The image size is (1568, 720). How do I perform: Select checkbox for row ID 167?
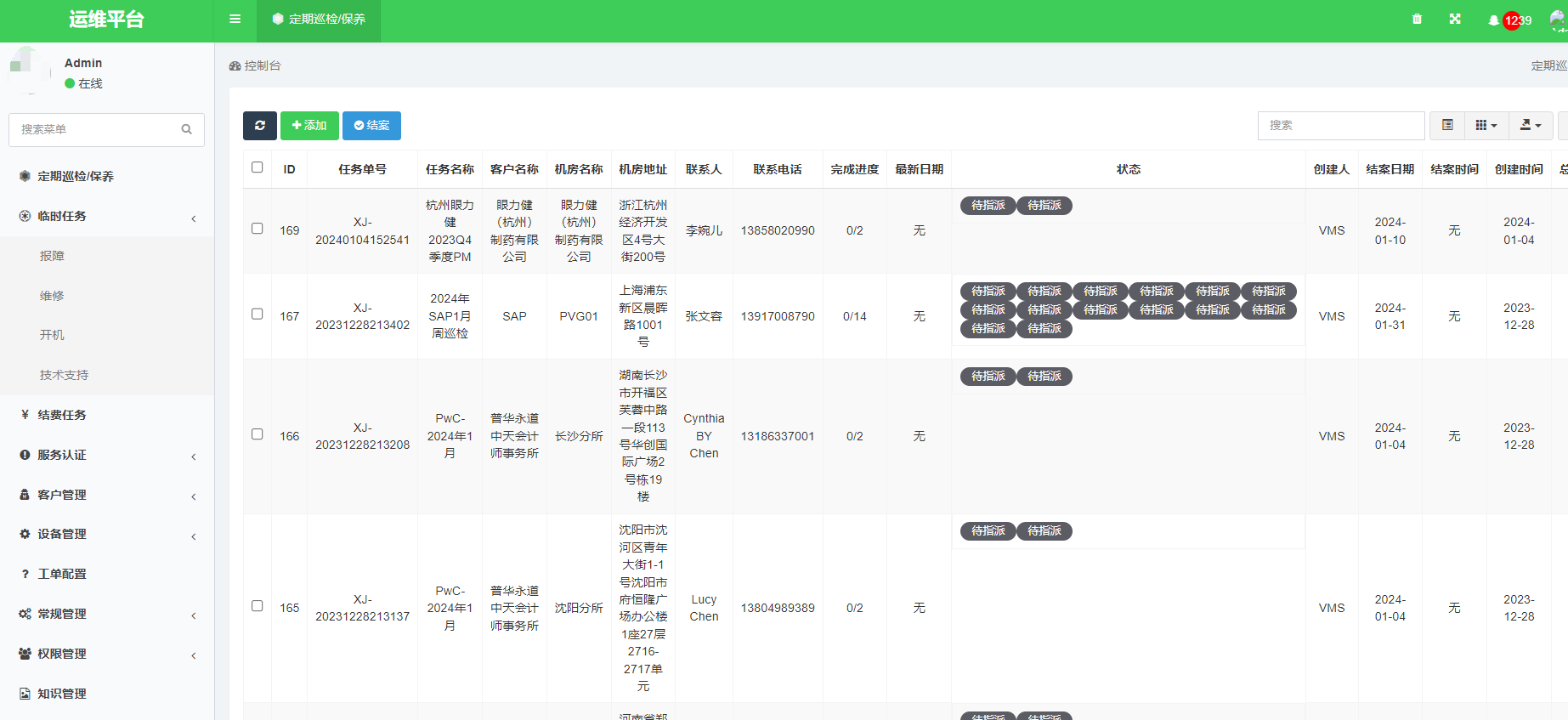click(258, 314)
